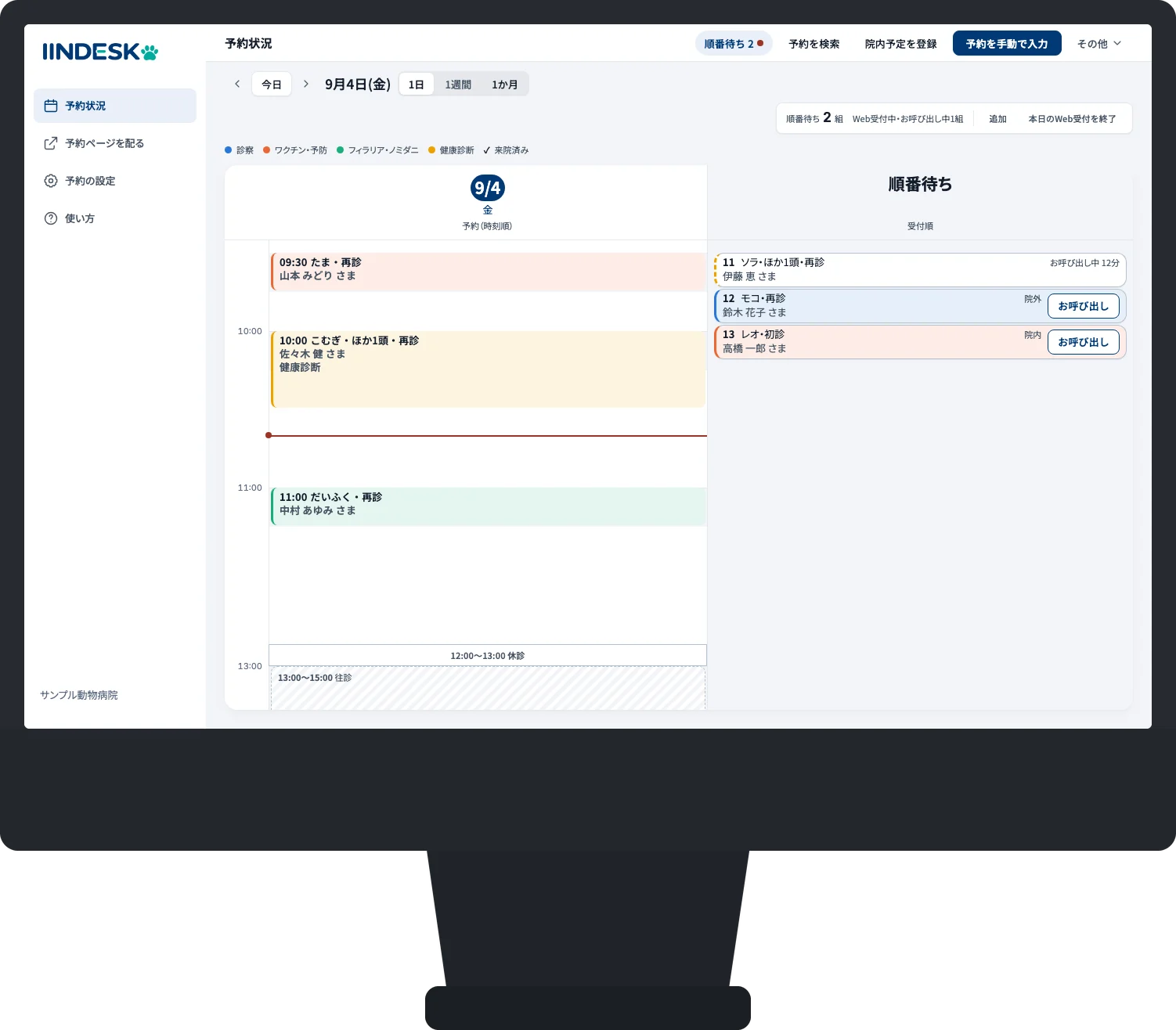This screenshot has width=1176, height=1030.
Task: Click the 今日 button
Action: [x=272, y=85]
